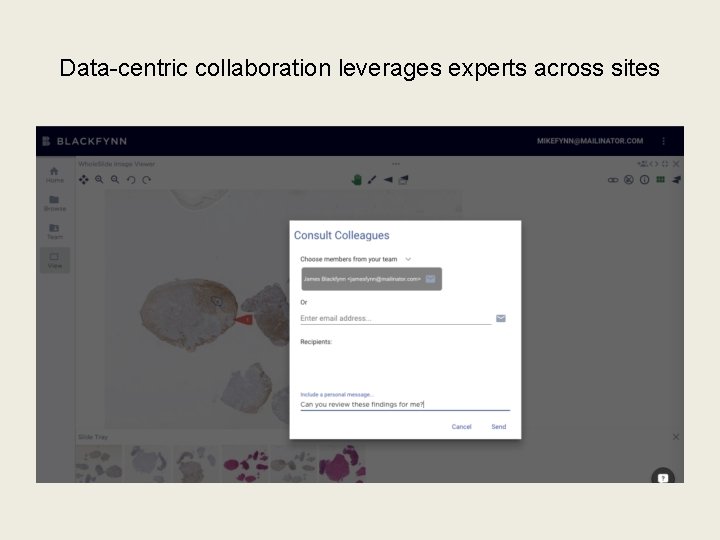Click the paper-plane send consult icon
Screen dimensions: 720x540
tap(676, 180)
